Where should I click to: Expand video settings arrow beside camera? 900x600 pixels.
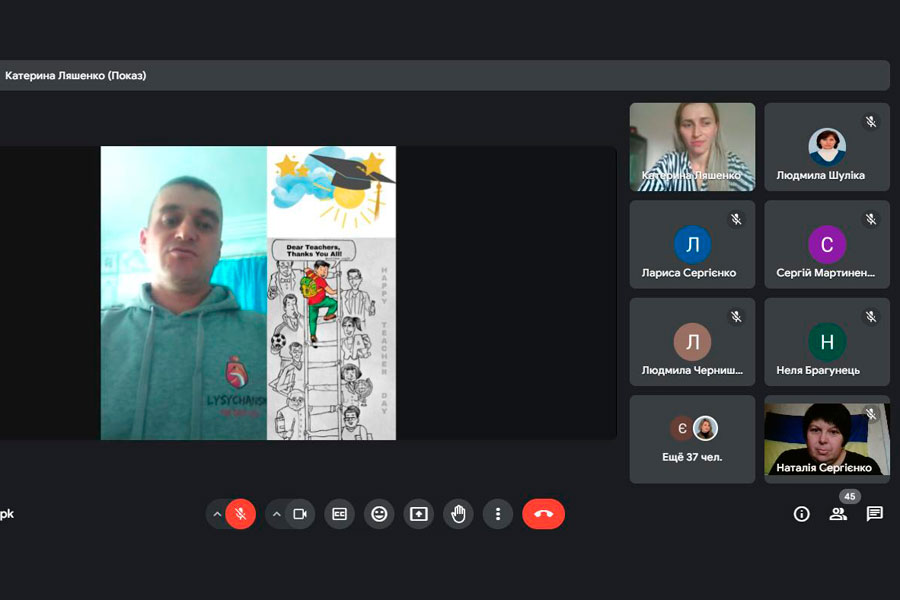[276, 514]
